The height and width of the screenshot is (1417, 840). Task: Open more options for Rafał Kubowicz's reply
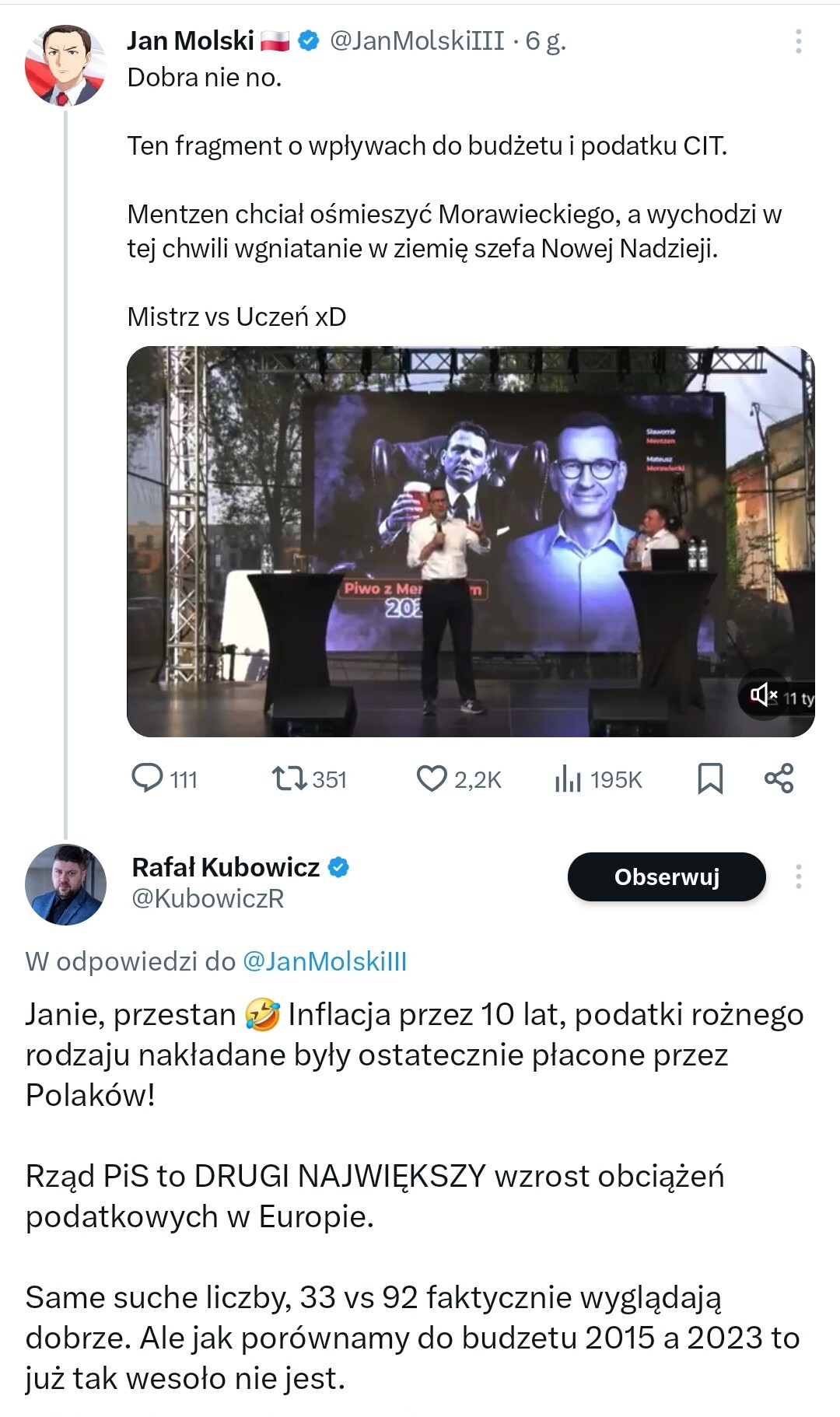pyautogui.click(x=798, y=876)
